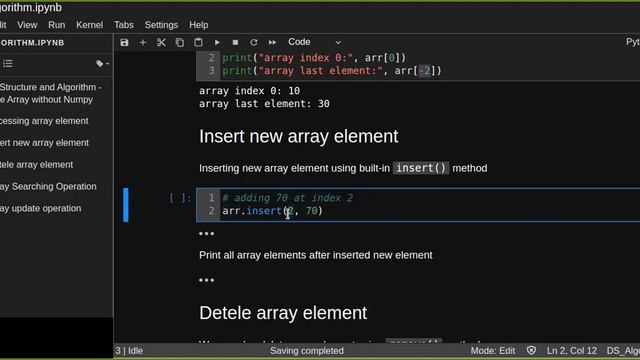Go to 'cessing array element' outline entry
Screen dimensions: 640x360
[44, 121]
